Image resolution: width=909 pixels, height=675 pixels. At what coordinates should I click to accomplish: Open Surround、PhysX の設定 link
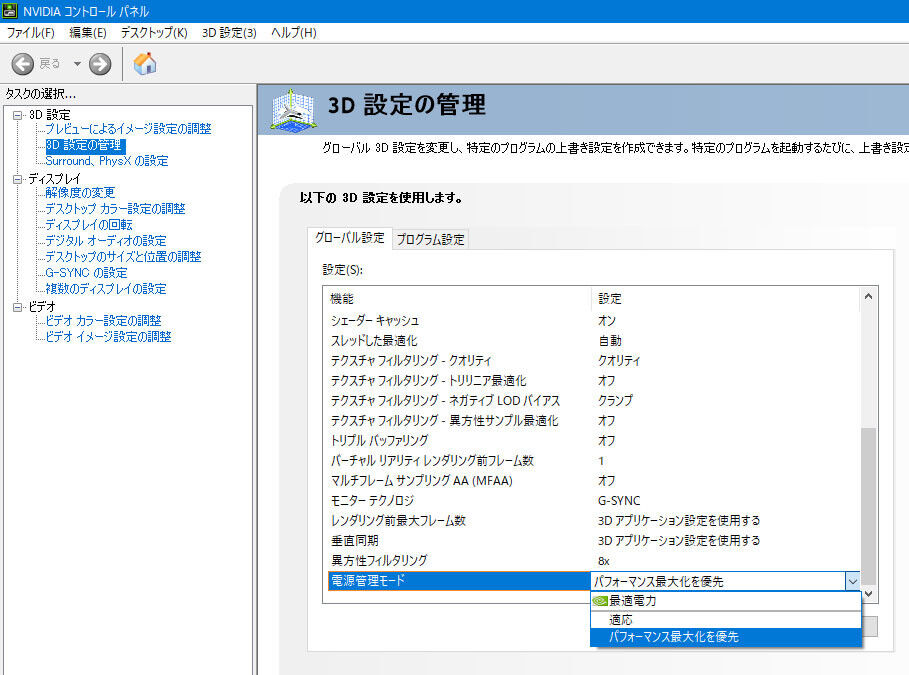(107, 161)
